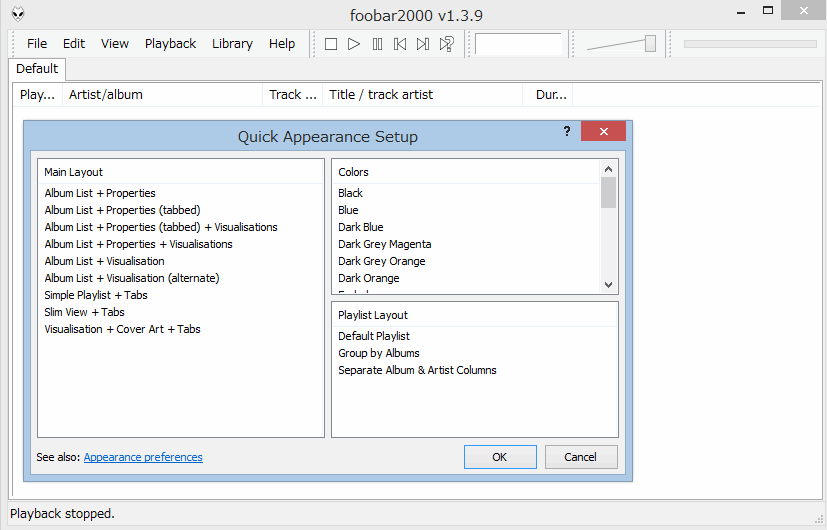827x530 pixels.
Task: Click the Play... column header
Action: pos(37,95)
